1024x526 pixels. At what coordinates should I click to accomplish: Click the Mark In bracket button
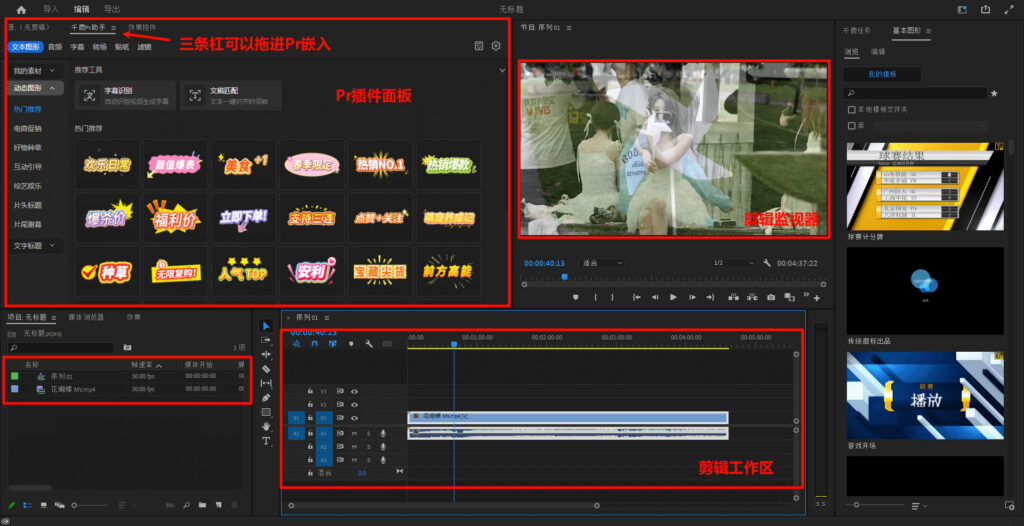596,297
